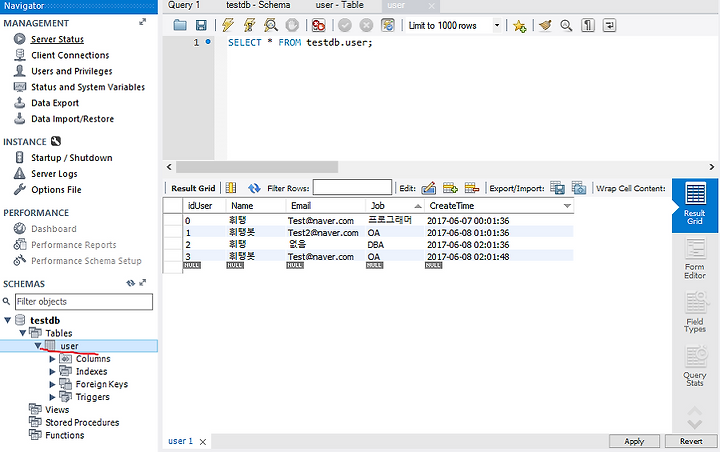This screenshot has width=720, height=452.
Task: Beautify the query with the broom icon
Action: pyautogui.click(x=545, y=25)
